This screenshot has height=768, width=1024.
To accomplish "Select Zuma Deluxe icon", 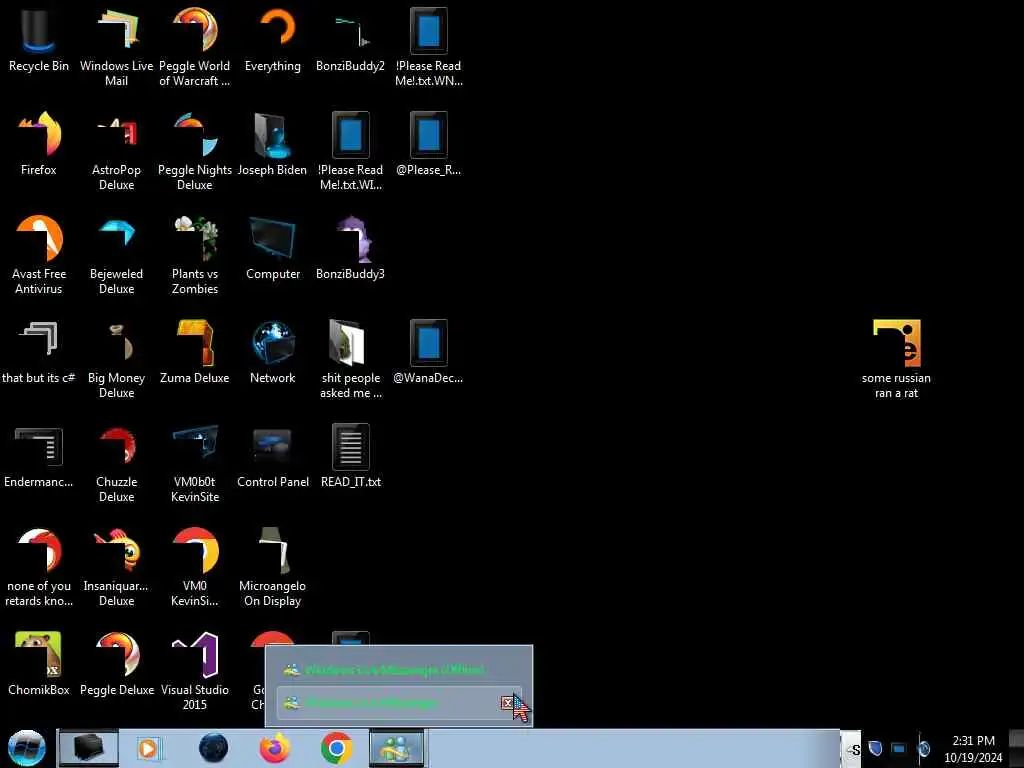I will [195, 351].
